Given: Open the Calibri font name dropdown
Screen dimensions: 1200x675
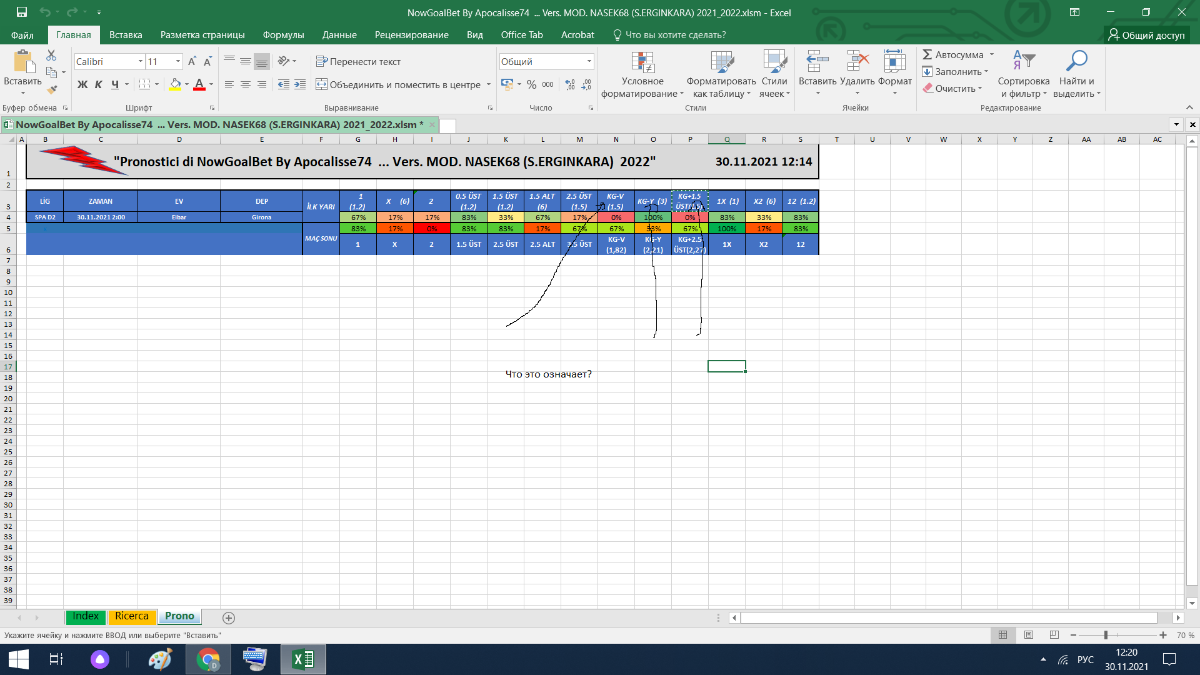Looking at the screenshot, I should click(139, 62).
